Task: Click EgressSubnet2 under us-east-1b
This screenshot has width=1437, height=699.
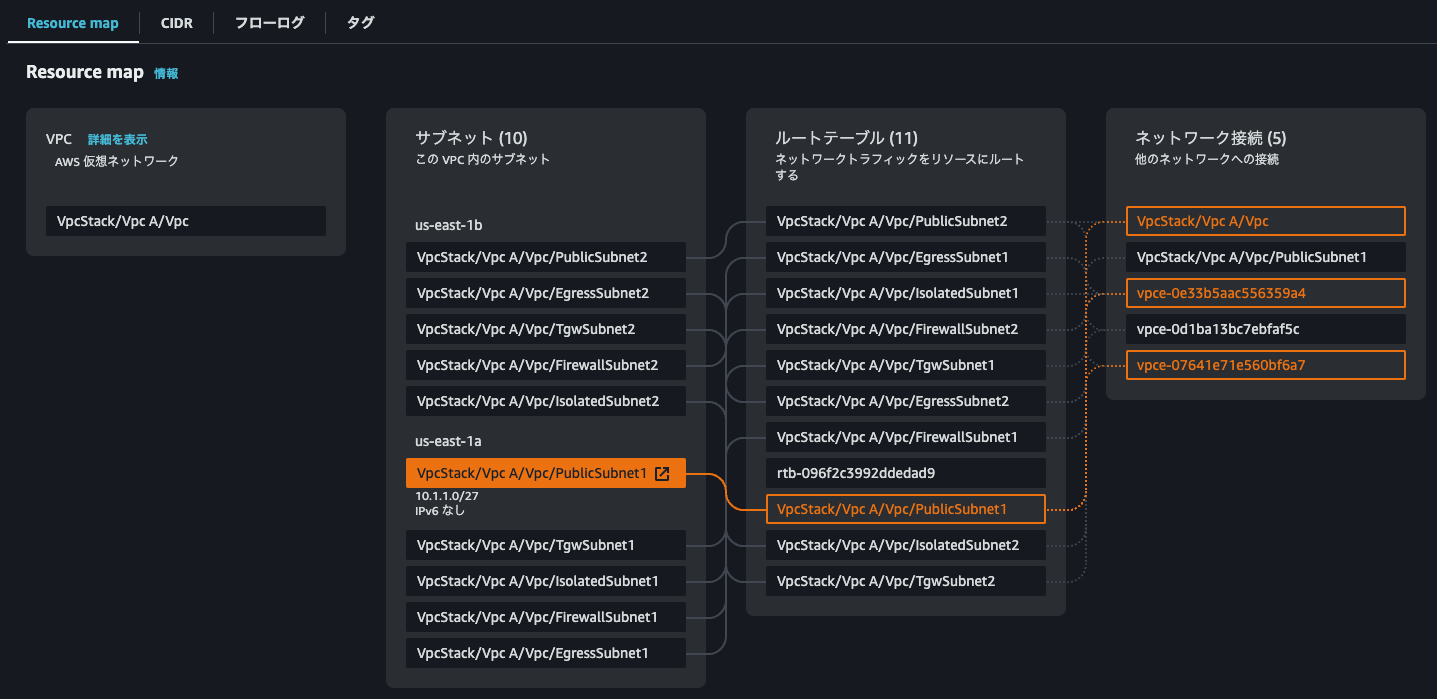Action: (545, 293)
